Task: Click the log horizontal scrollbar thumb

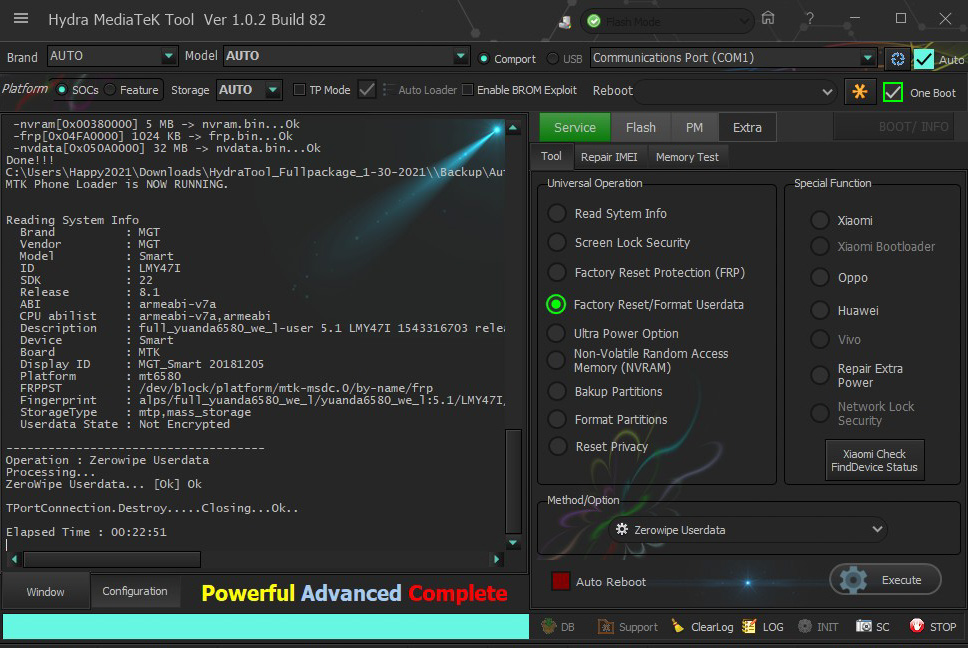Action: 112,559
